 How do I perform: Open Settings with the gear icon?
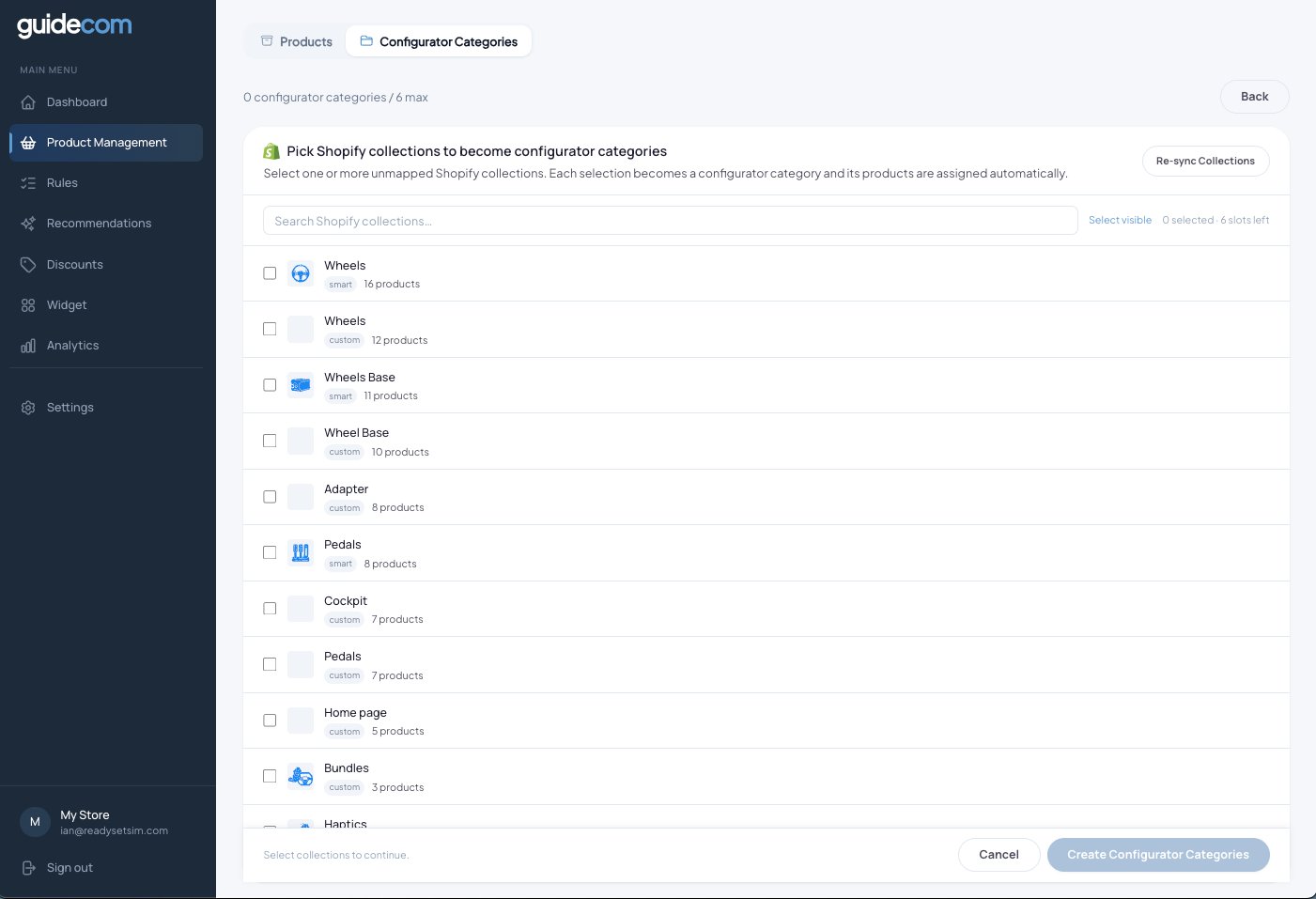pyautogui.click(x=29, y=407)
